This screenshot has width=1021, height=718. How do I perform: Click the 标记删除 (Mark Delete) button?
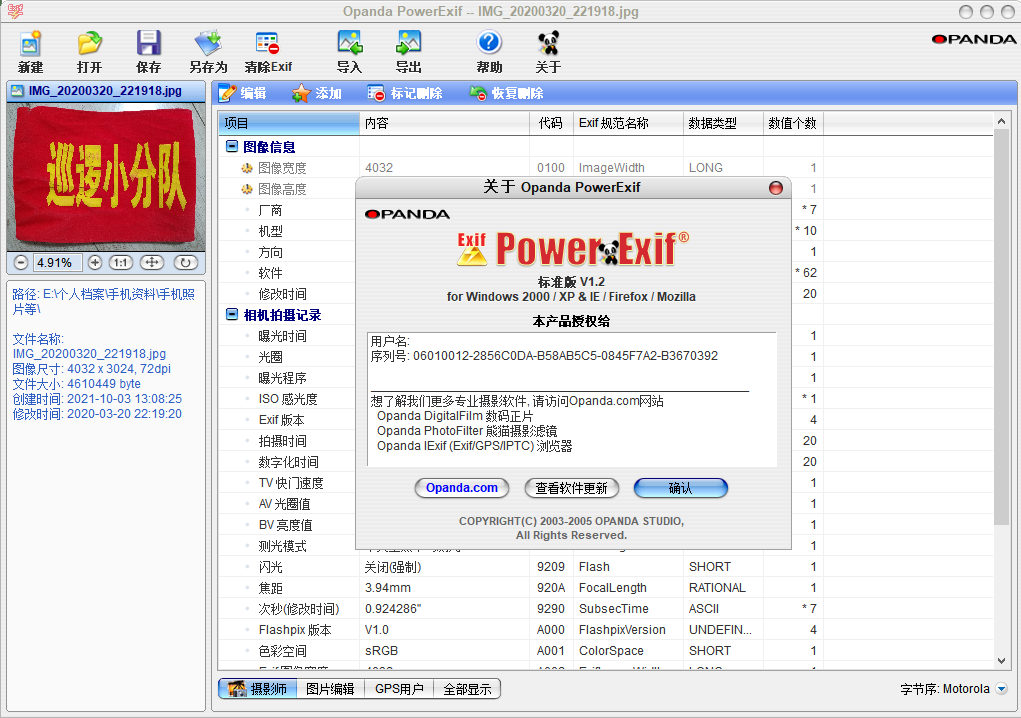point(404,93)
